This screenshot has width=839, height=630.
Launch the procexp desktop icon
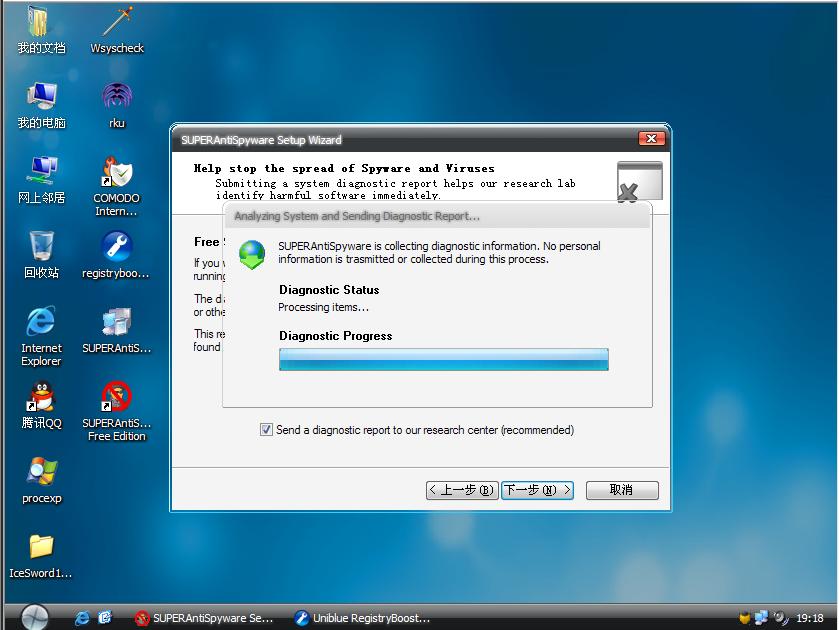(41, 481)
